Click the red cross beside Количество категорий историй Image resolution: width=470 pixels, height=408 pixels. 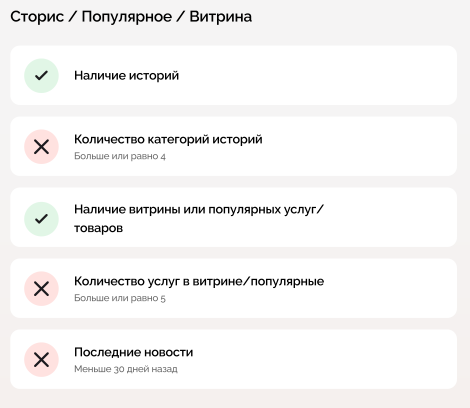tap(41, 147)
